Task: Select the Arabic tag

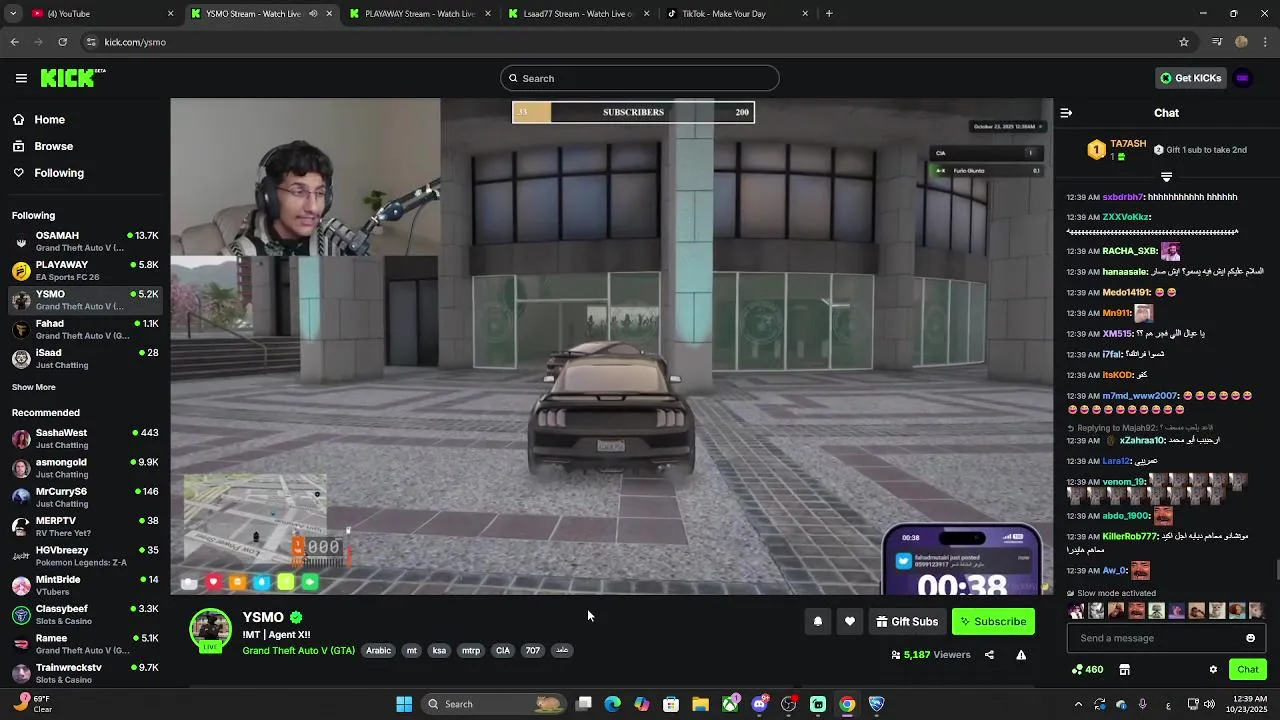Action: [x=379, y=650]
